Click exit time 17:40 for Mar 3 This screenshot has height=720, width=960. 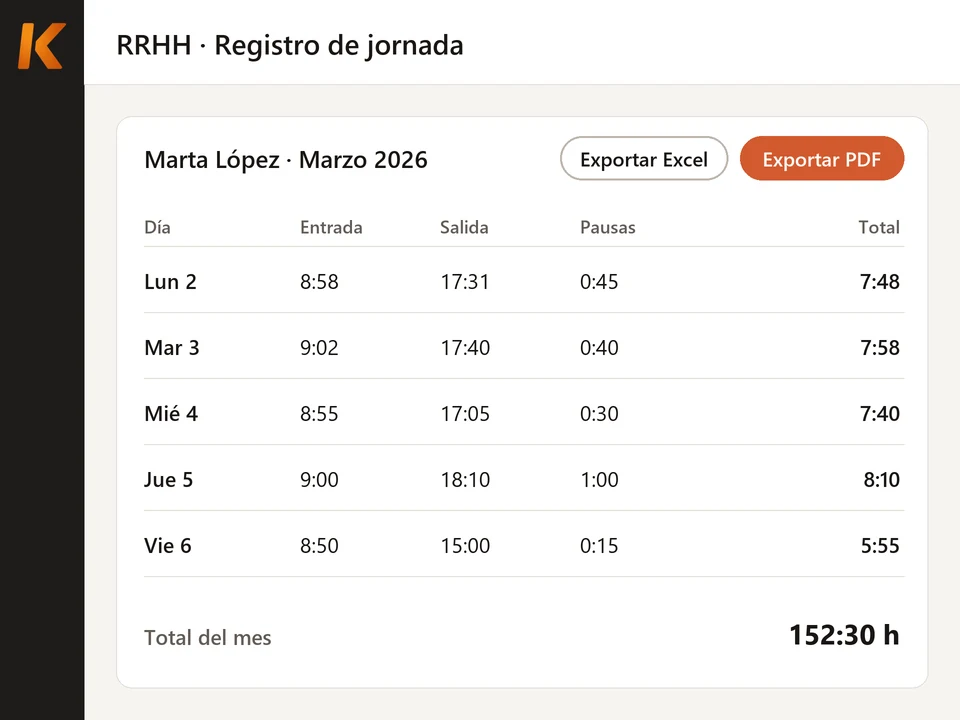[x=465, y=348]
